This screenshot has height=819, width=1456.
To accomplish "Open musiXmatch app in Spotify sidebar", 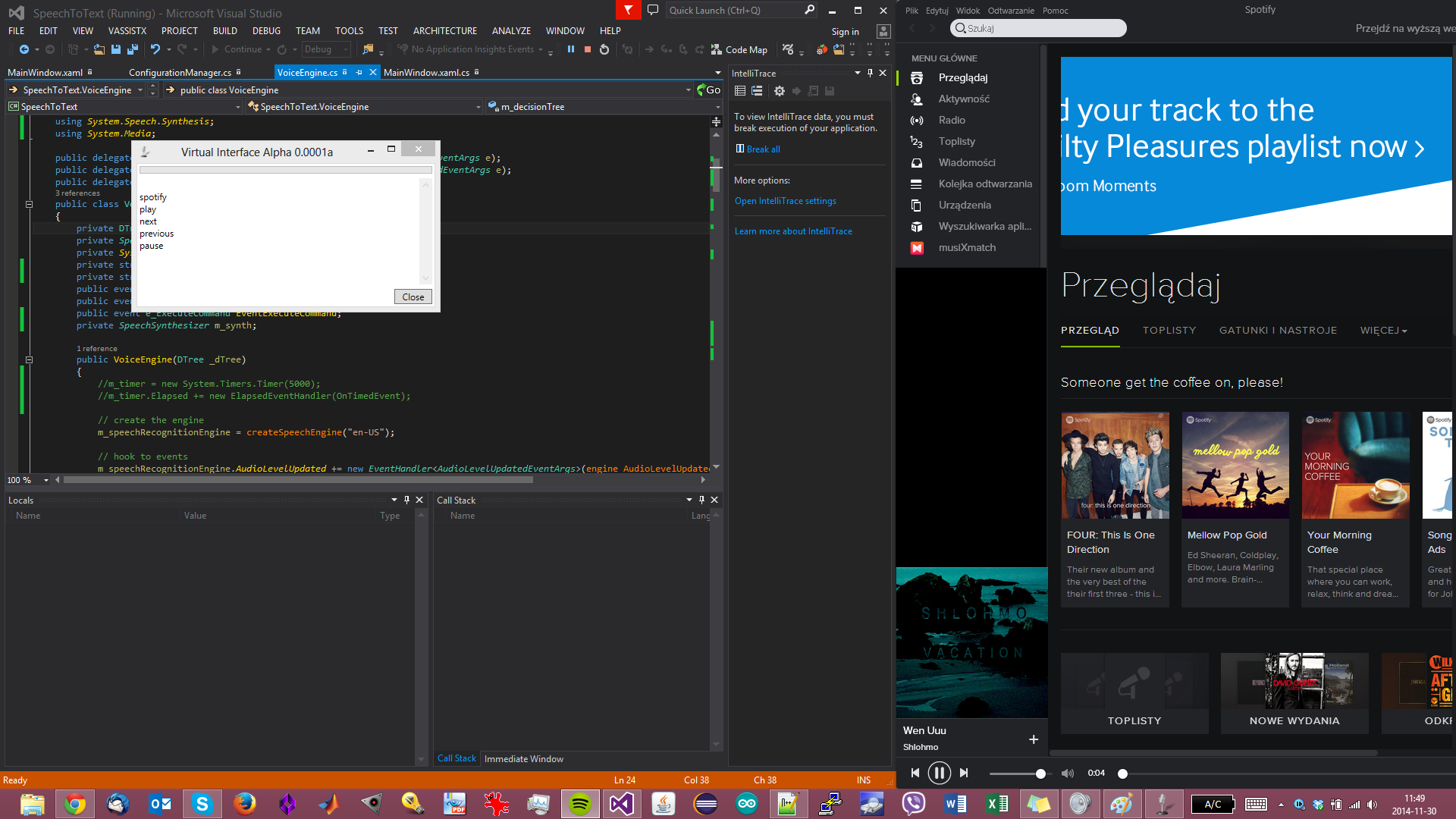I will (966, 247).
